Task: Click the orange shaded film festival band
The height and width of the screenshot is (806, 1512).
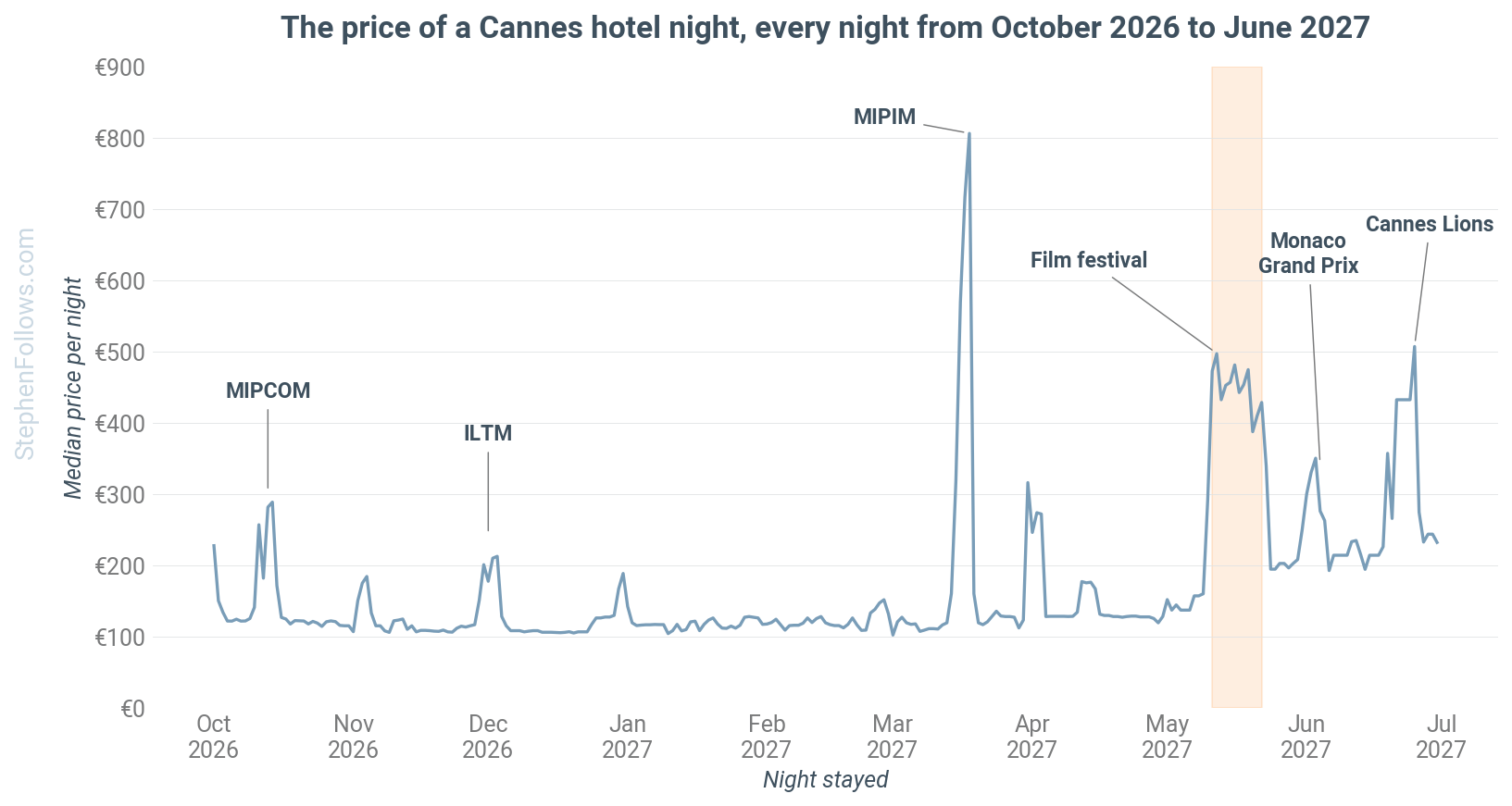Action: (1237, 387)
